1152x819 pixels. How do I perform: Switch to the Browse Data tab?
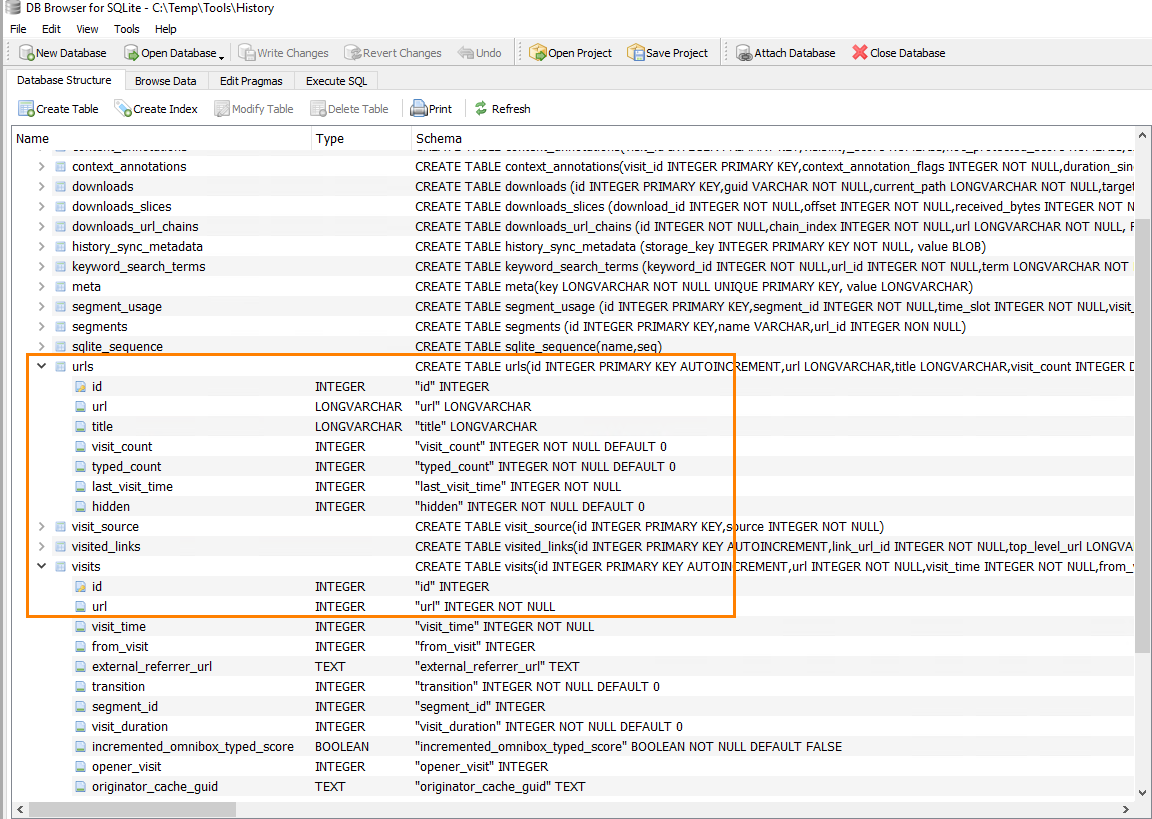click(165, 81)
